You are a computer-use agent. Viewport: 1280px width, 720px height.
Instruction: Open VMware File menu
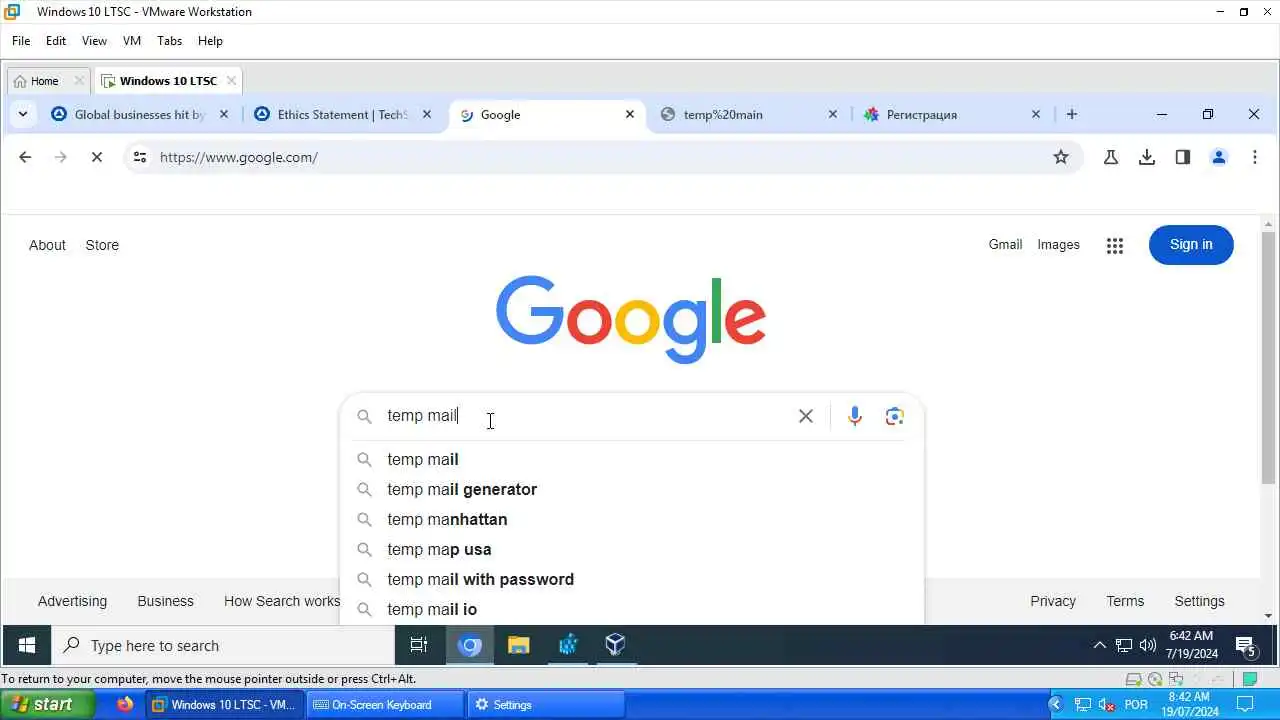21,41
